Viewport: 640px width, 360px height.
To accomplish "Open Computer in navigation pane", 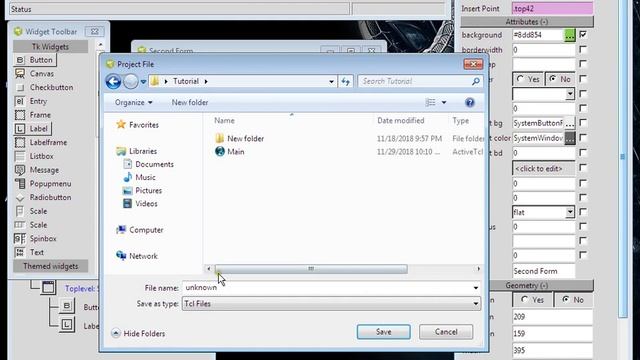I will [140, 230].
